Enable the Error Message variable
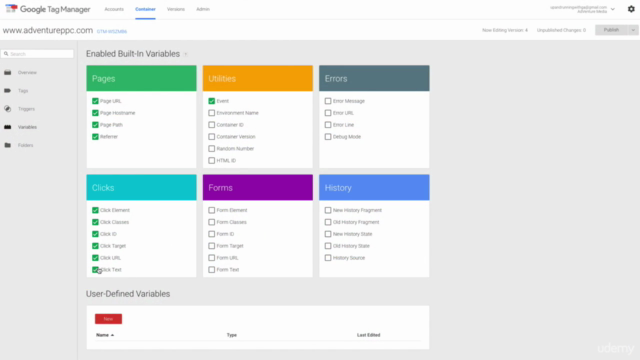The image size is (640, 360). click(328, 101)
